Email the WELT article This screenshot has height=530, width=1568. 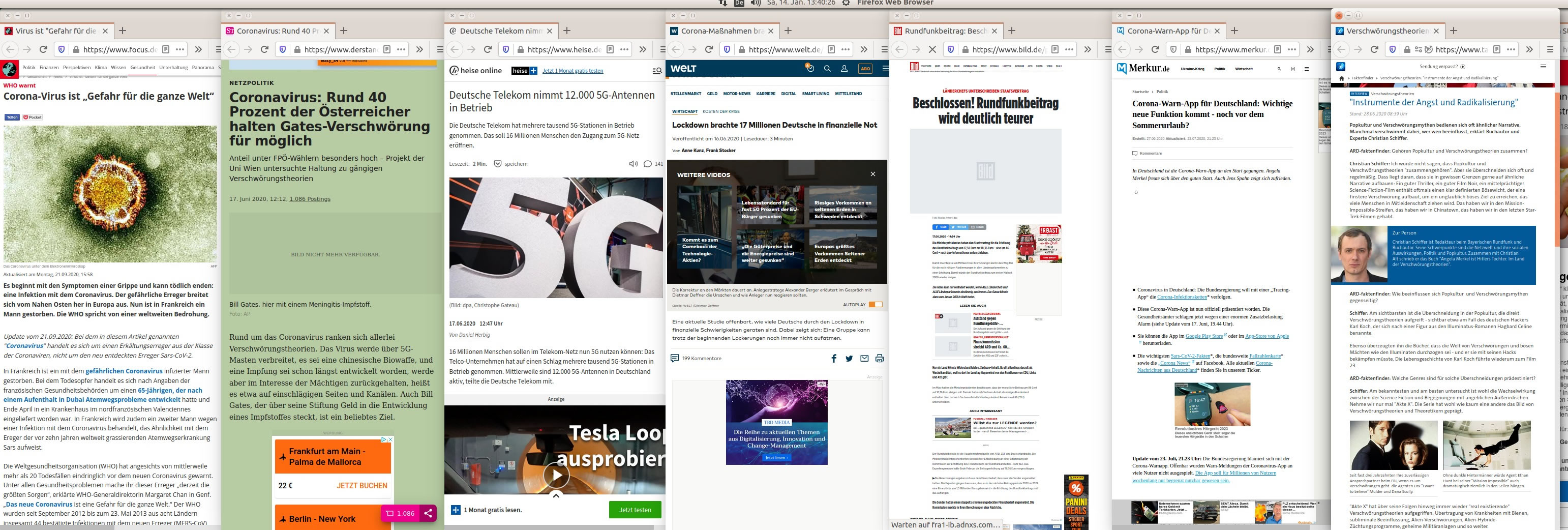[x=864, y=358]
